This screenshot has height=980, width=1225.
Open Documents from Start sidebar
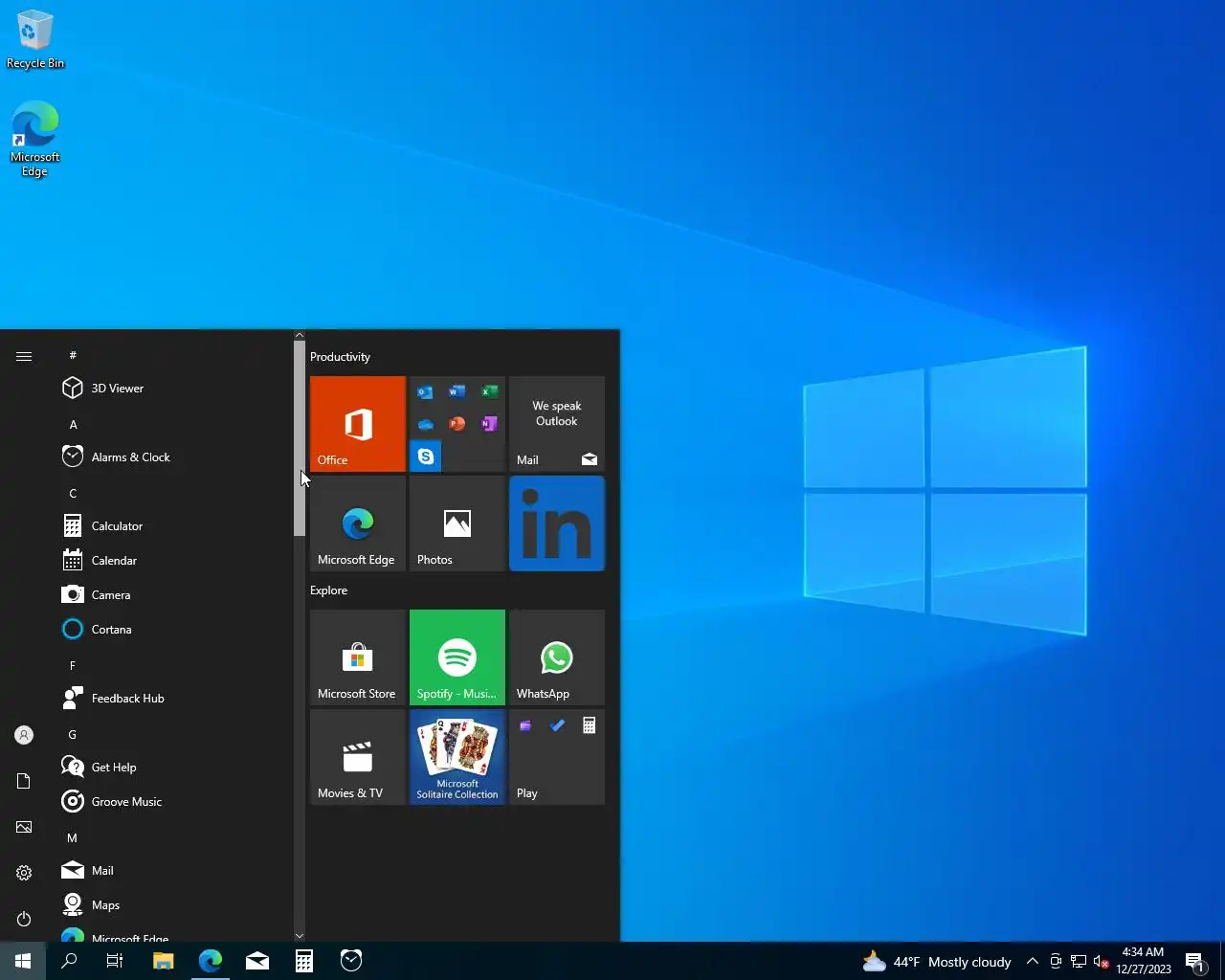pyautogui.click(x=24, y=781)
